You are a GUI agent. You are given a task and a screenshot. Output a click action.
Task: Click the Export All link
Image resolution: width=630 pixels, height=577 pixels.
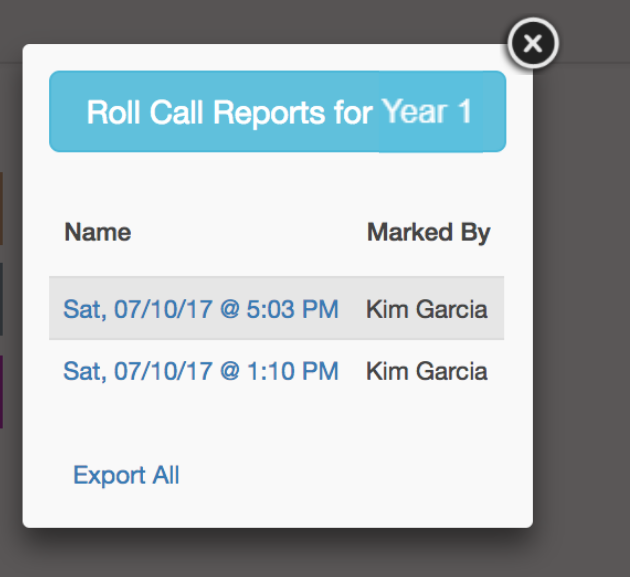tap(126, 475)
